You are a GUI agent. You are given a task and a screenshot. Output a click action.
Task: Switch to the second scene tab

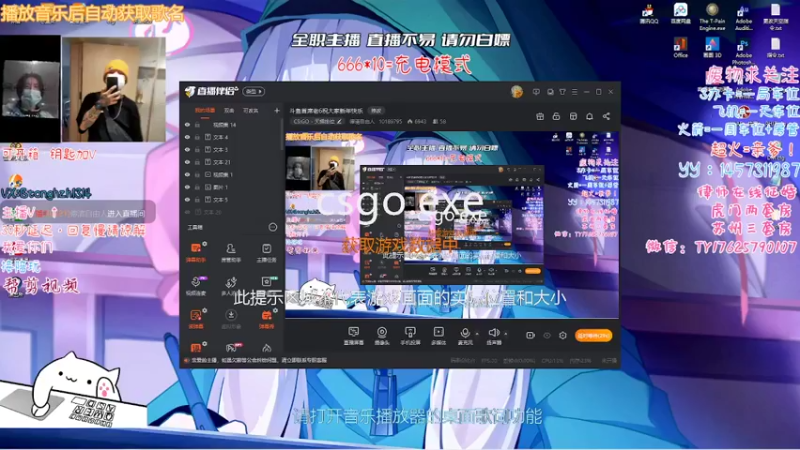click(229, 110)
